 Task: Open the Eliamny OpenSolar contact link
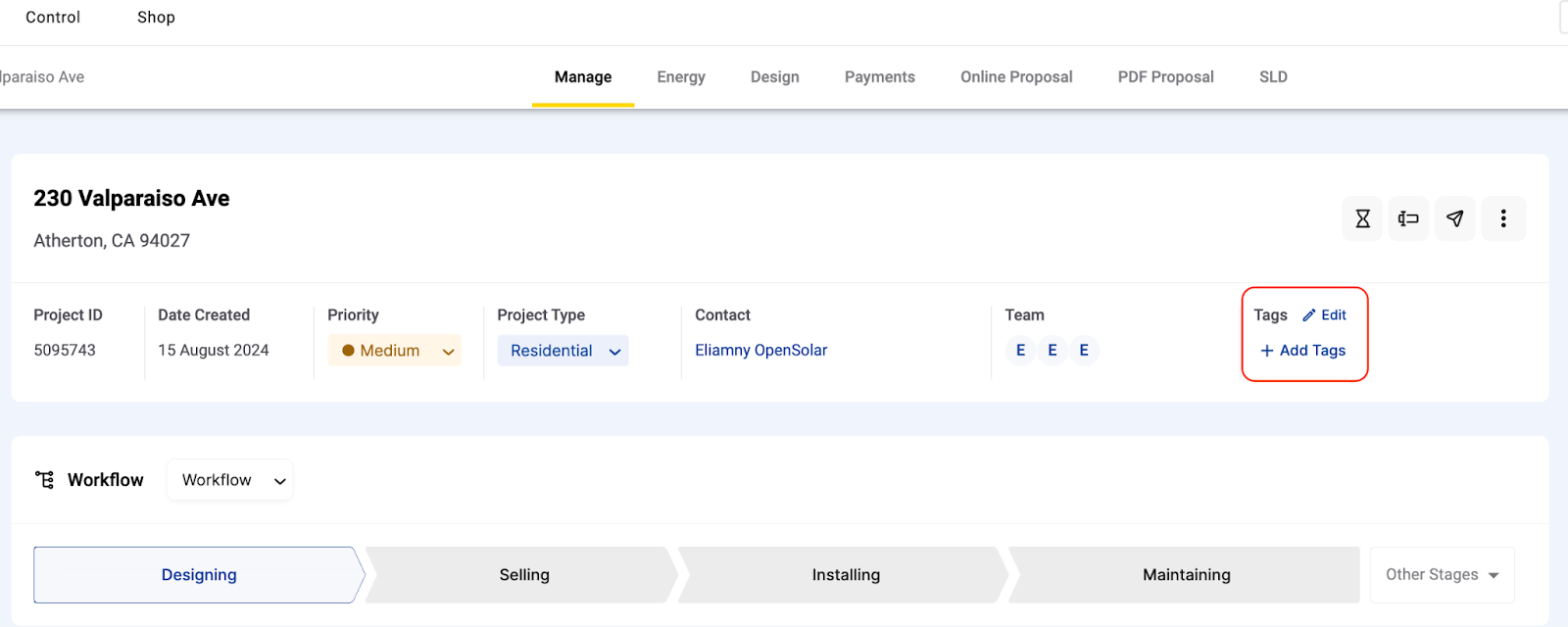coord(760,351)
